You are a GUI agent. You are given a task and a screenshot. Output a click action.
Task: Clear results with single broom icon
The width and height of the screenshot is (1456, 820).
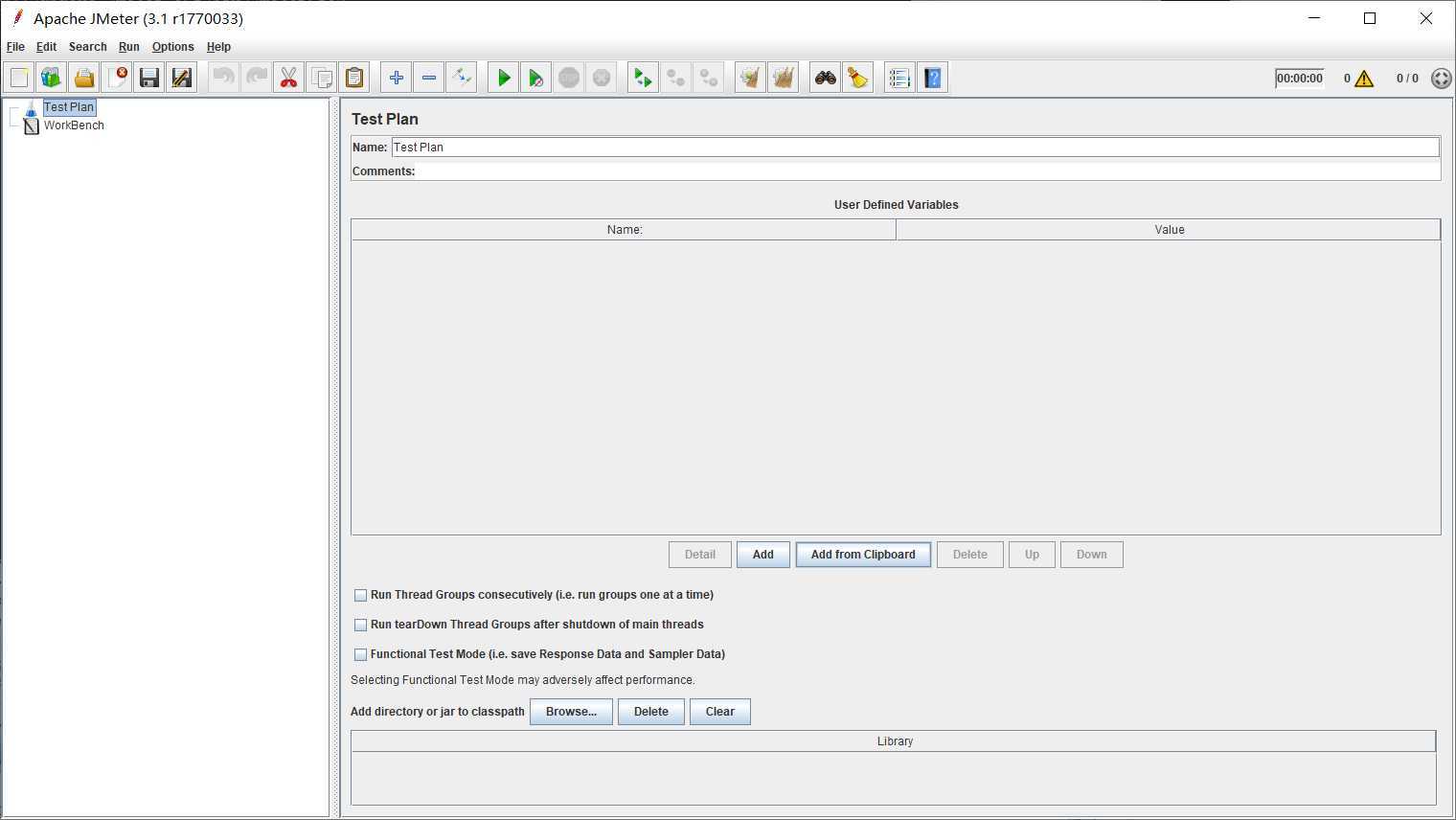tap(751, 78)
